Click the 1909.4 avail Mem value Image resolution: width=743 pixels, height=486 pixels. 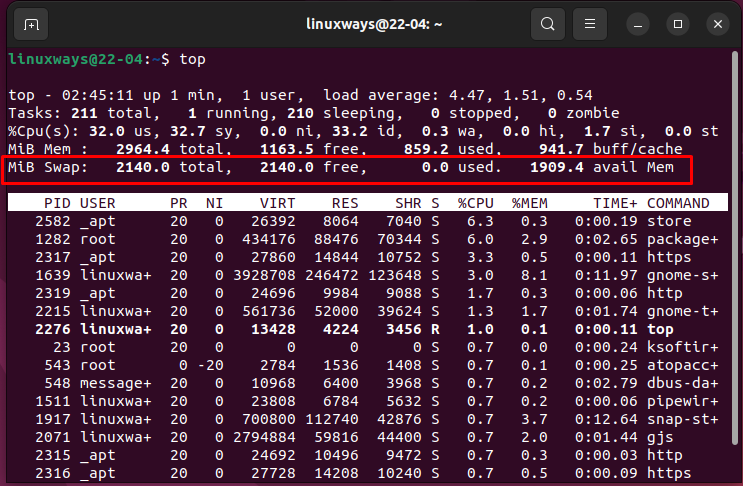(557, 167)
